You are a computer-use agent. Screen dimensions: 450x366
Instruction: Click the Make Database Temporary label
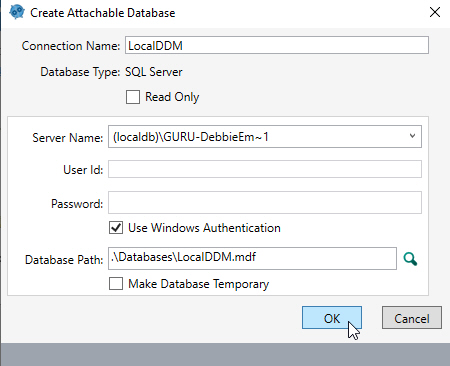tap(199, 284)
